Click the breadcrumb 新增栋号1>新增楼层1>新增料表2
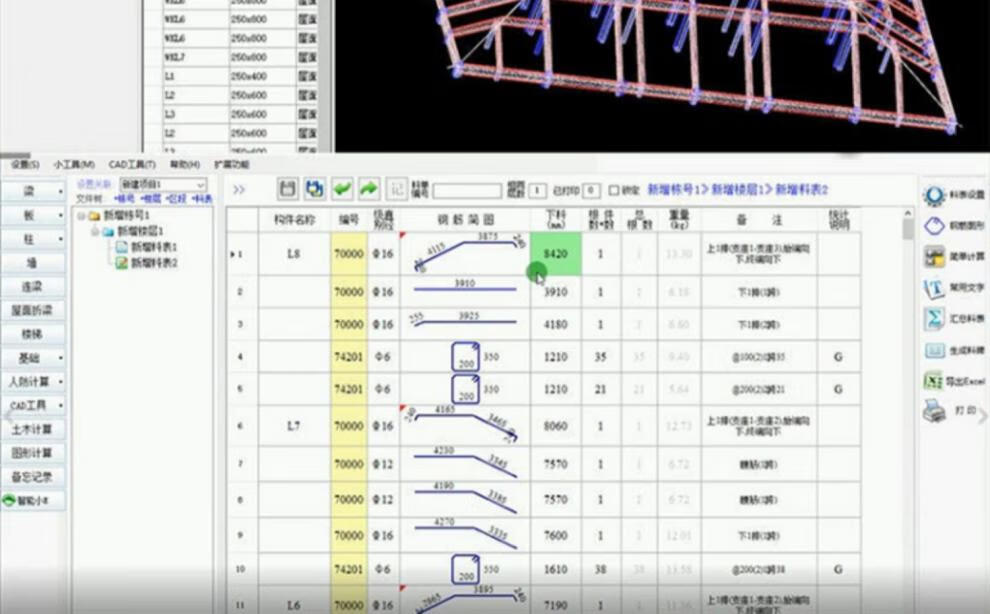The height and width of the screenshot is (614, 990). 737,190
